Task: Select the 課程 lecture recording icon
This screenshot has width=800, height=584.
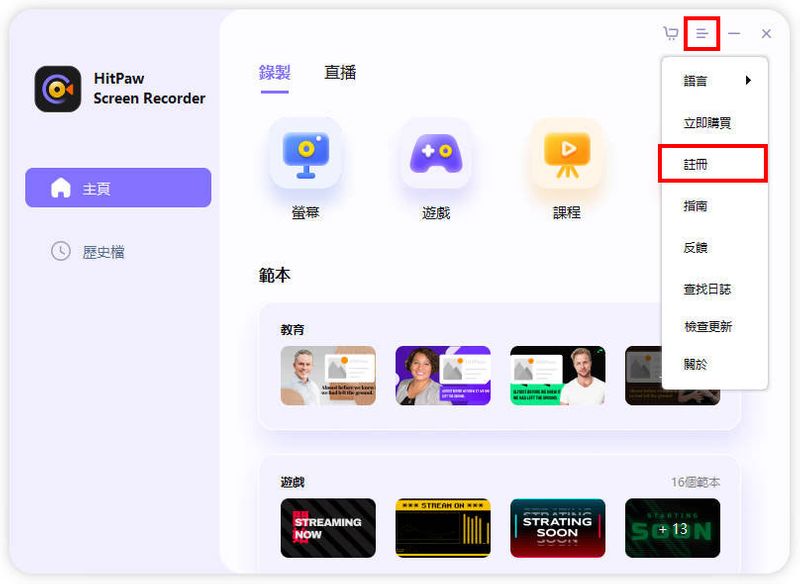Action: point(567,155)
